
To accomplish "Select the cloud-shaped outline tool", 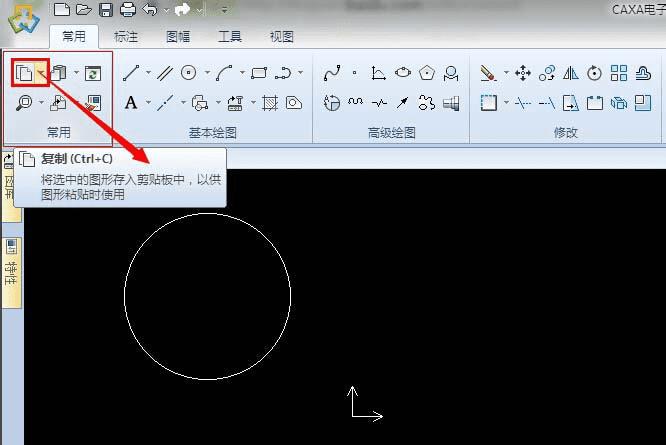I will tap(426, 103).
